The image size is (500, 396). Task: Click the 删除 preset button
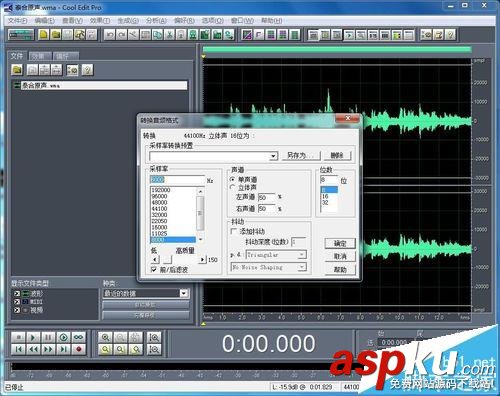click(337, 155)
